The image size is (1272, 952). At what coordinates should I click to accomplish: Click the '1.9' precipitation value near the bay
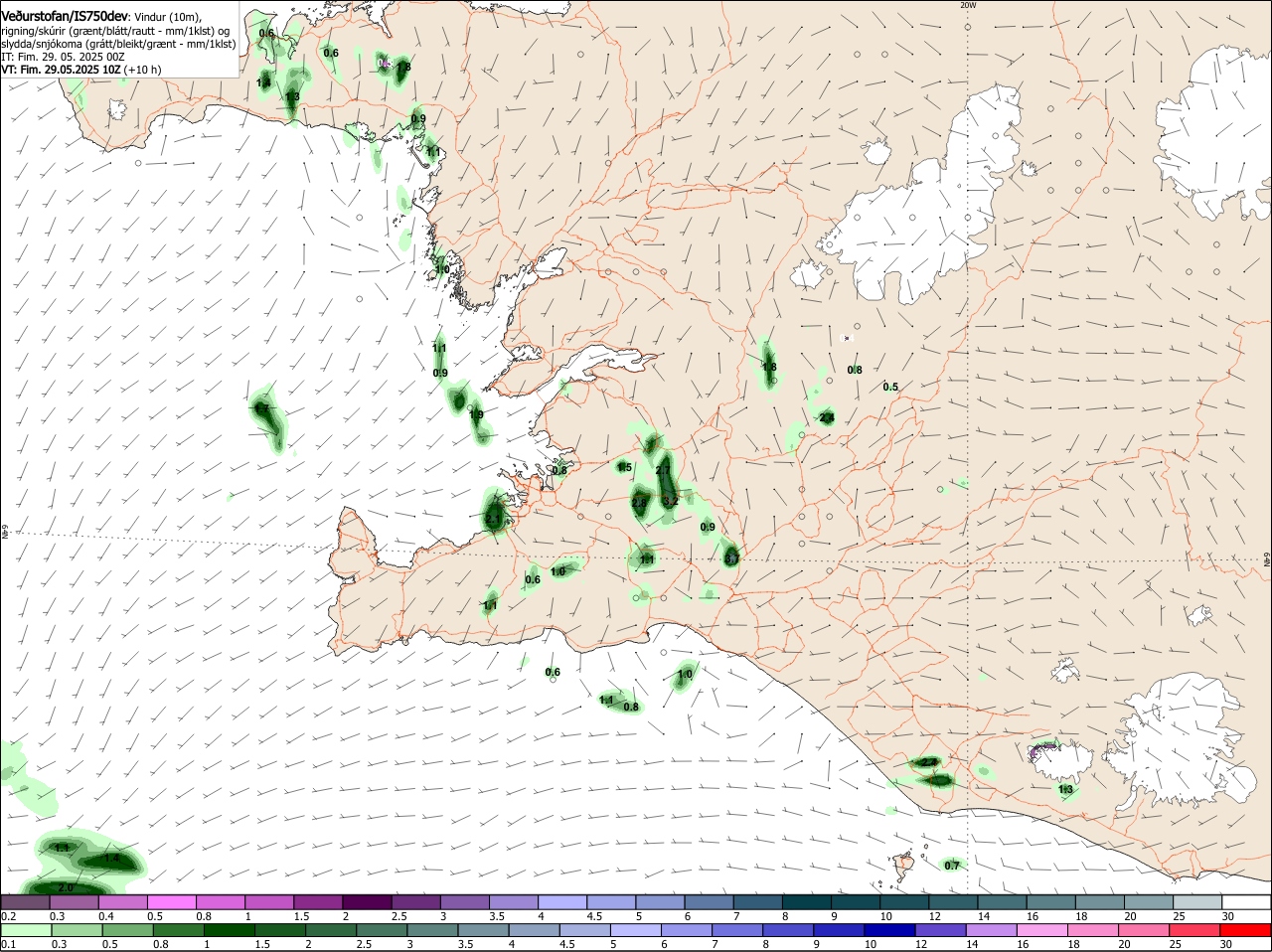coord(476,415)
